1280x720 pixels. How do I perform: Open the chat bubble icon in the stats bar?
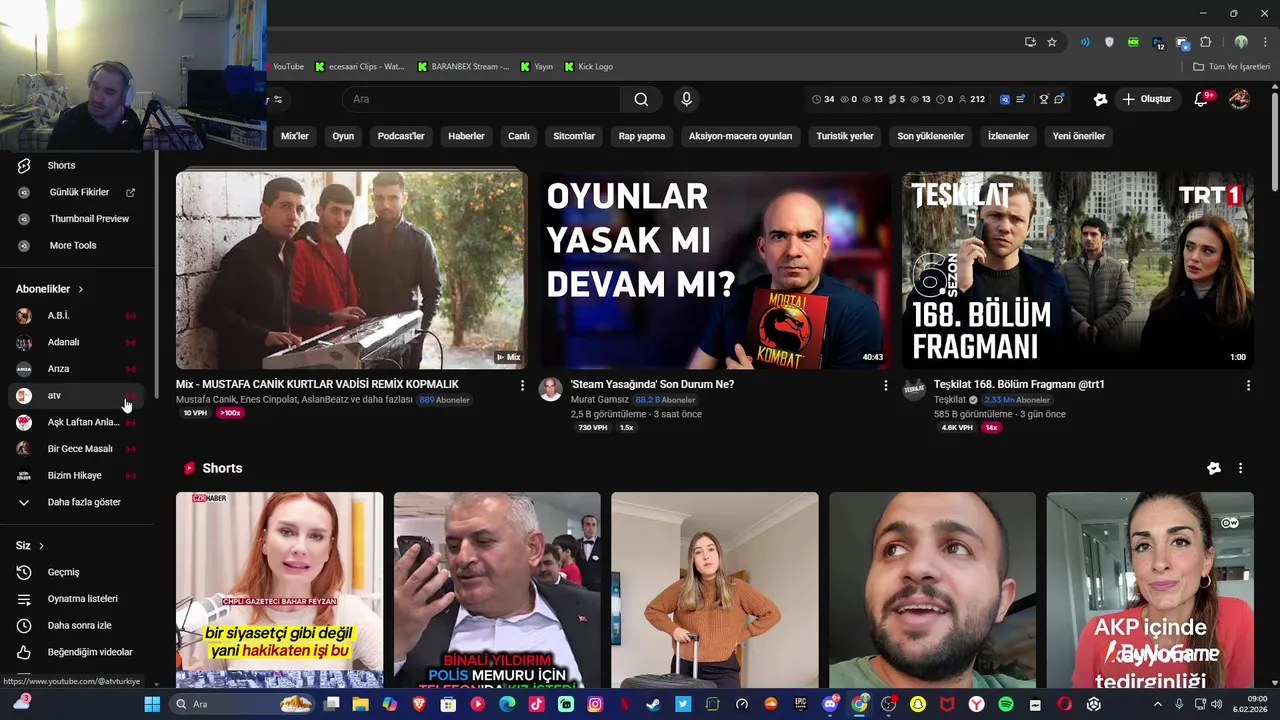point(1059,99)
